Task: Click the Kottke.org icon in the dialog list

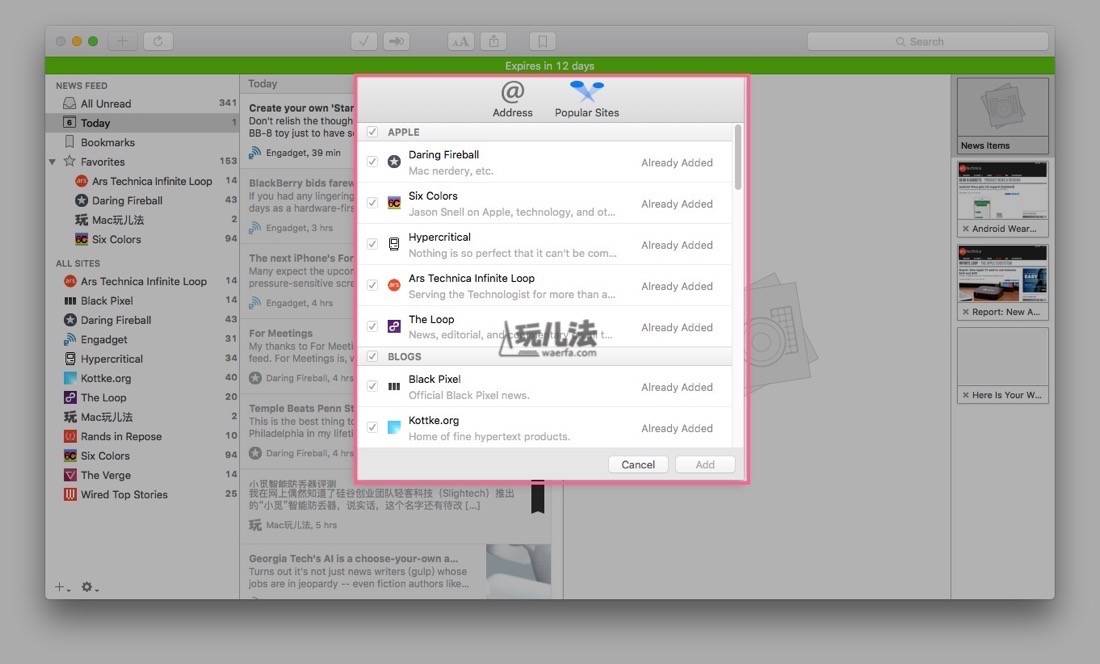Action: [x=394, y=428]
